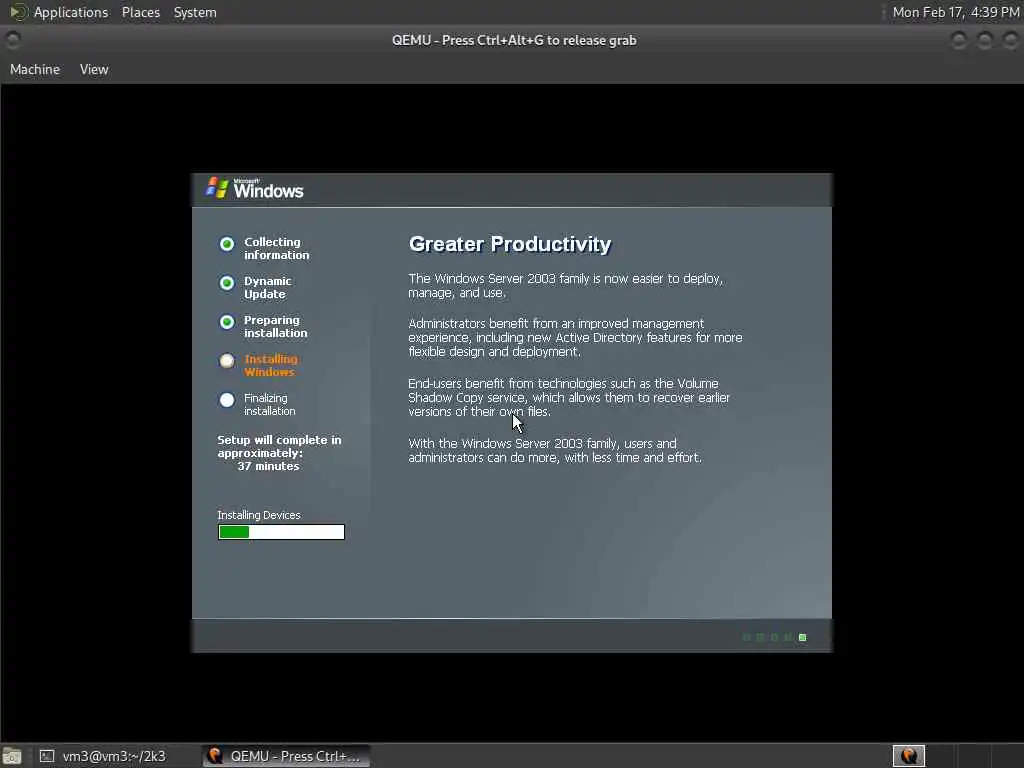
Task: Select the Installing Windows step indicator
Action: coord(227,360)
